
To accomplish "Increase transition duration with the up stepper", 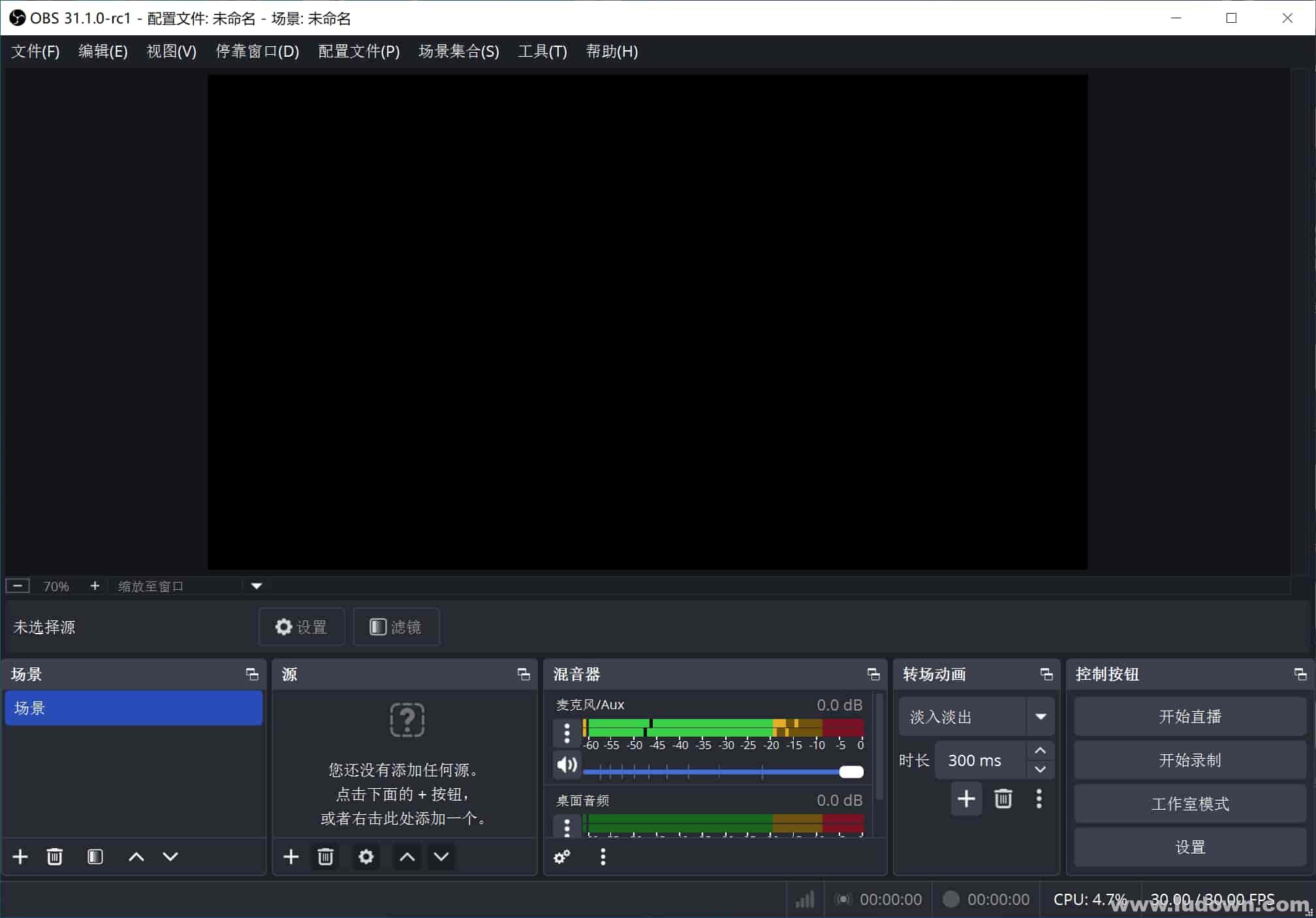I will coord(1039,750).
